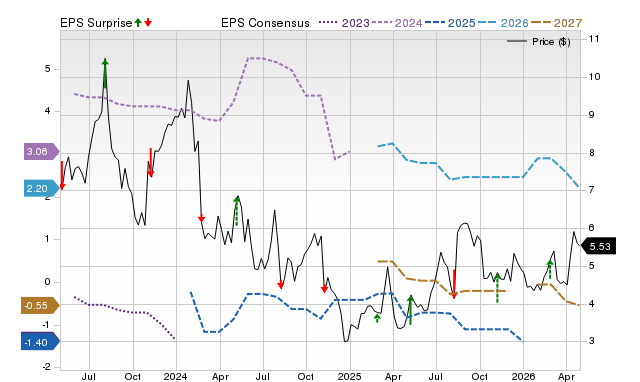640x382 pixels.
Task: Click the red surprise arrow in summer 2025
Action: tap(454, 284)
